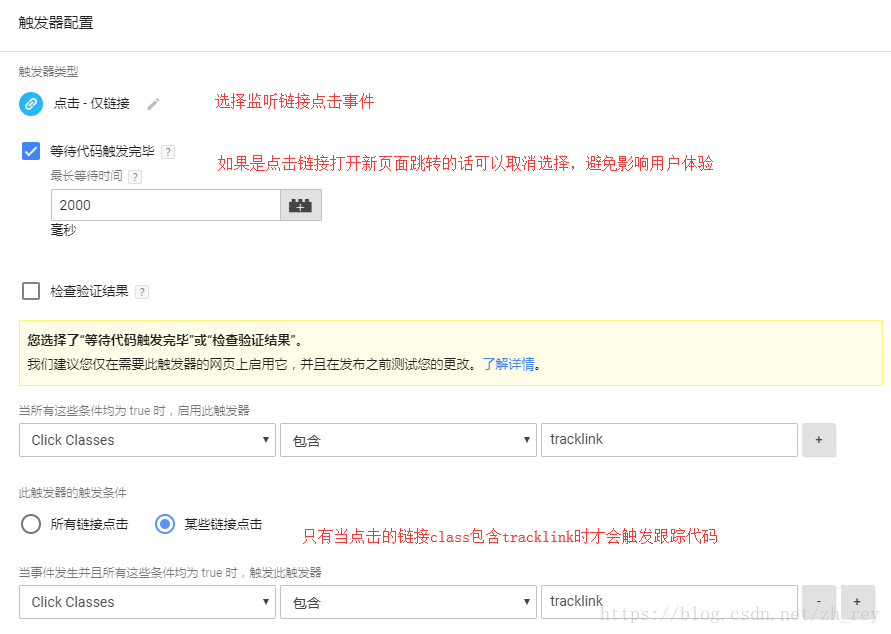Focus tracklink field in fire-trigger condition
The width and height of the screenshot is (891, 634).
click(x=669, y=602)
